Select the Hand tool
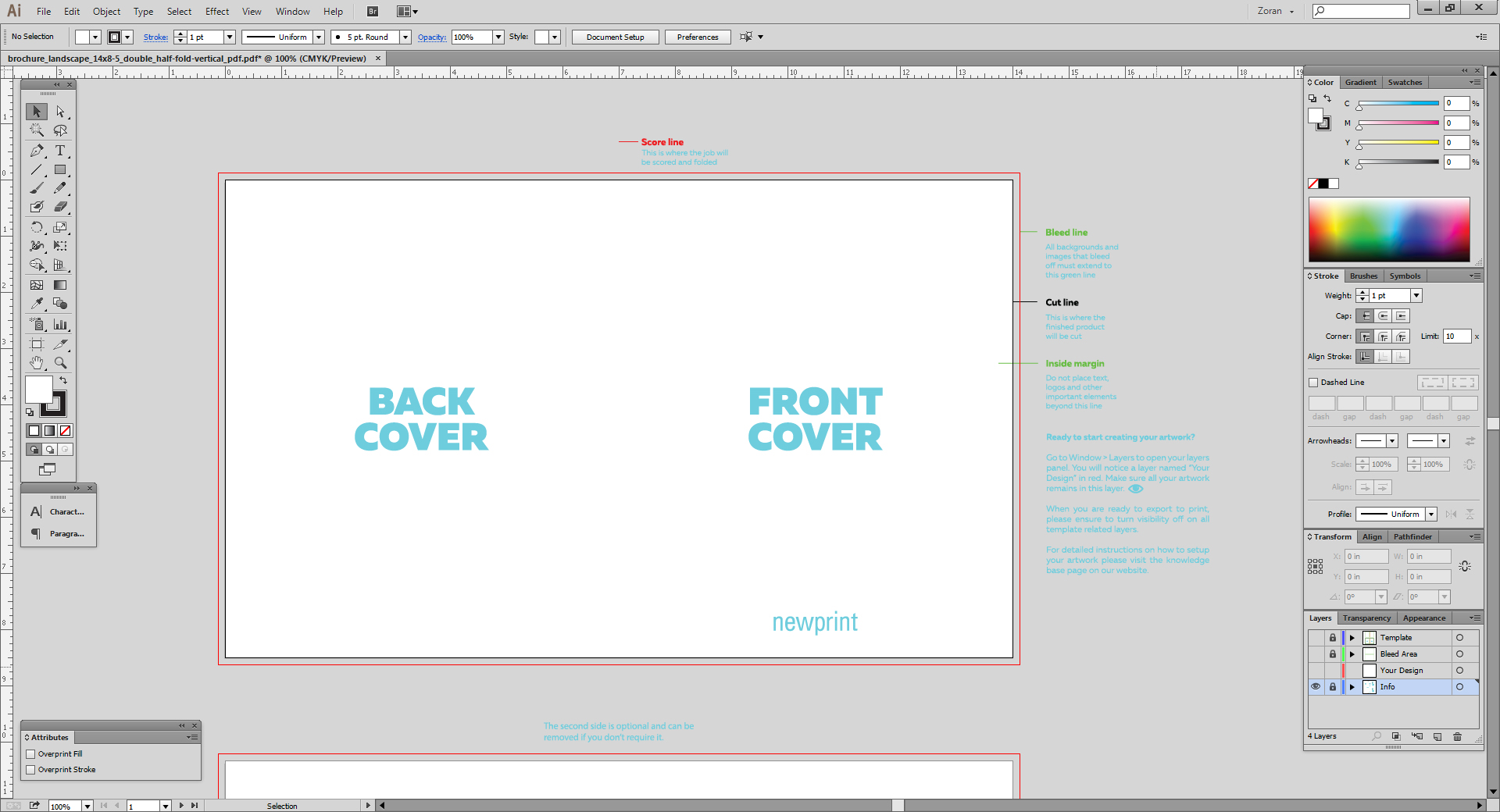The width and height of the screenshot is (1500, 812). tap(36, 363)
